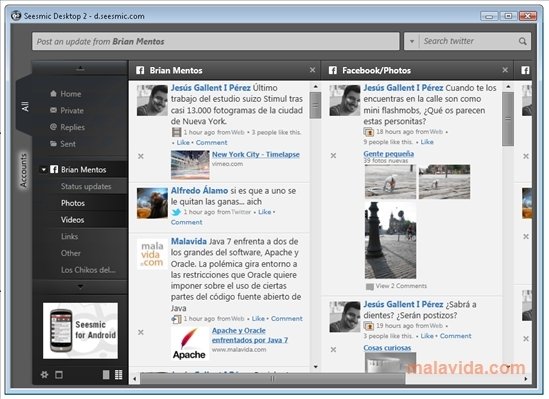Image resolution: width=549 pixels, height=399 pixels.
Task: Select Links under Brian Mentos
Action: [x=69, y=237]
